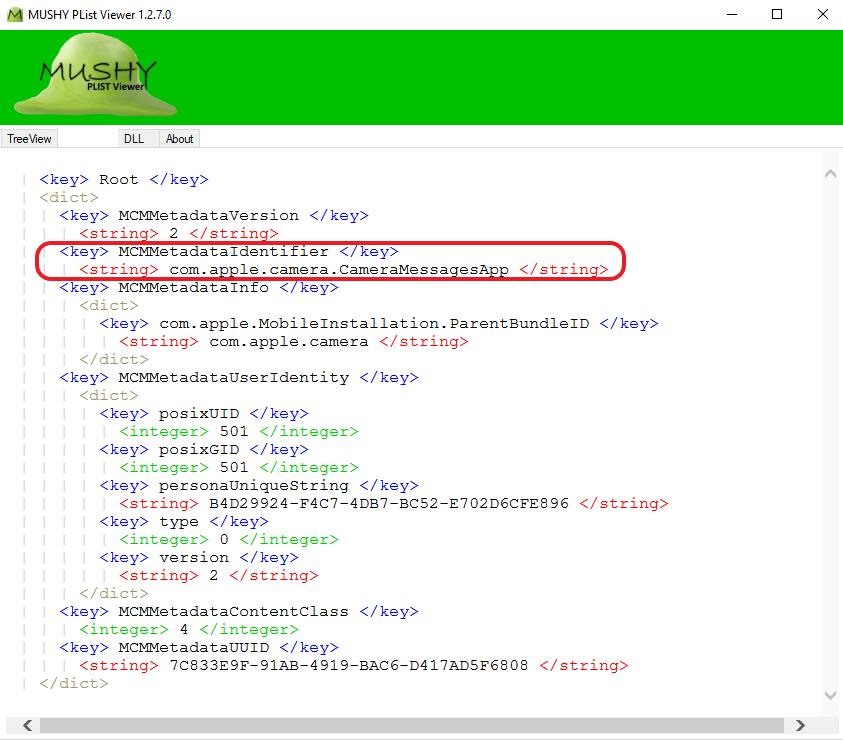Click the MCMMetadataUUID key

pos(199,648)
